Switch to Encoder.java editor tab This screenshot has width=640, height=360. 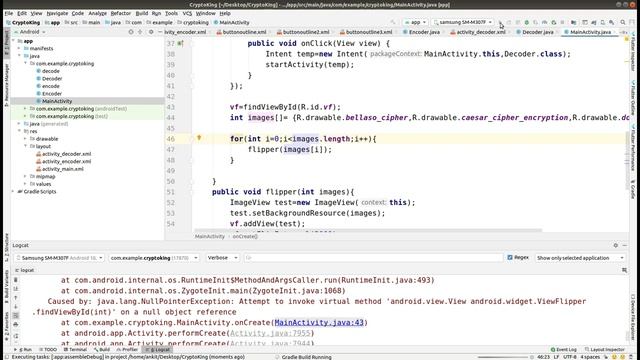[424, 32]
